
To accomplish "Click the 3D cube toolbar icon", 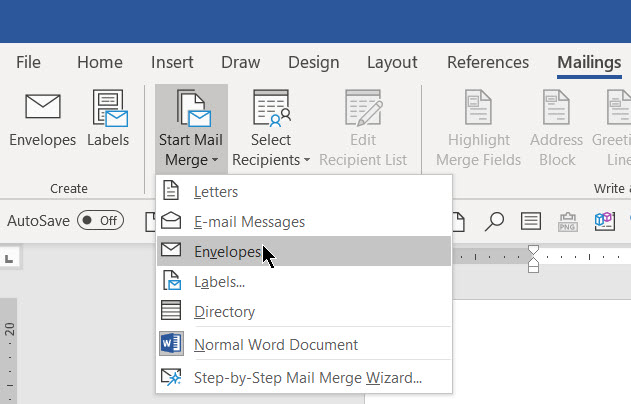I will click(x=604, y=221).
